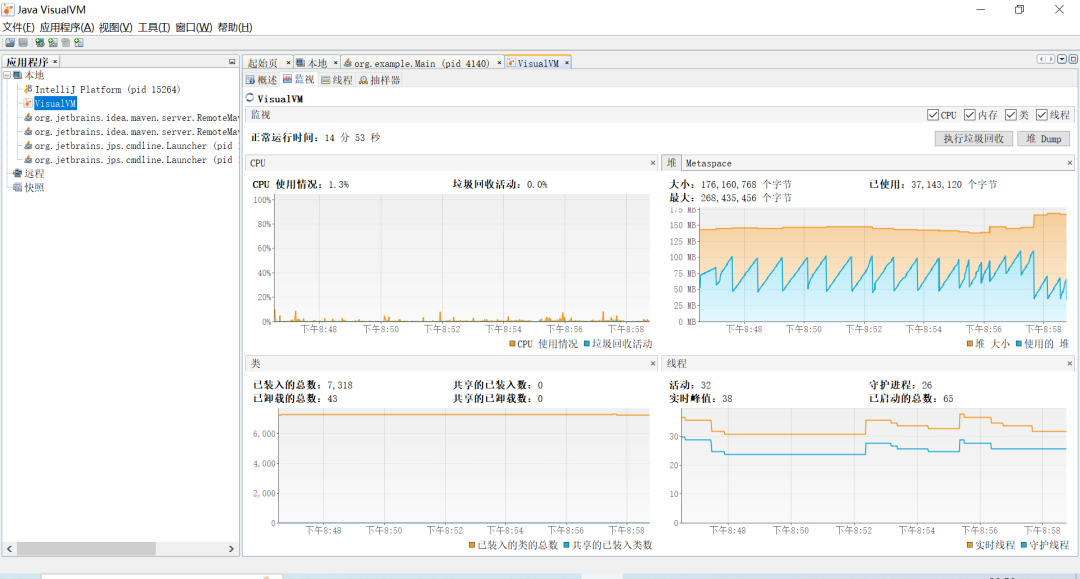
Task: Collapse the 本地 tree node
Action: (x=7, y=75)
